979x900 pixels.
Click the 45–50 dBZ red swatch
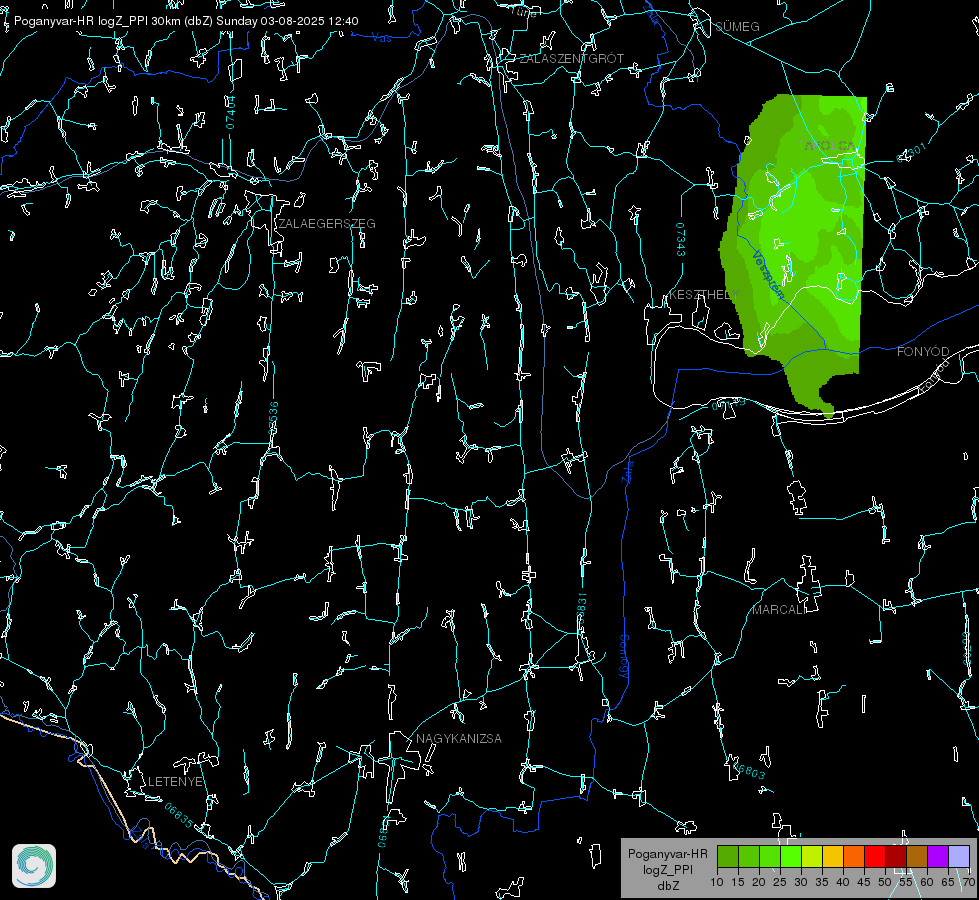coord(875,857)
